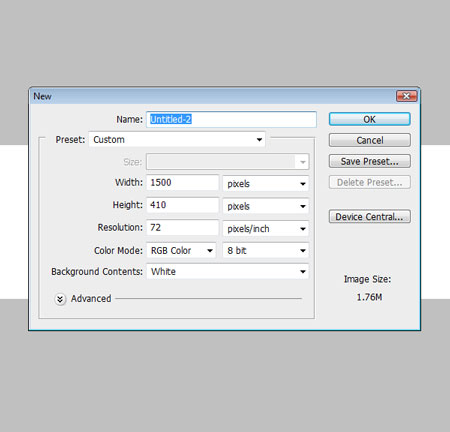This screenshot has height=432, width=450.
Task: Click the OK button
Action: click(369, 119)
